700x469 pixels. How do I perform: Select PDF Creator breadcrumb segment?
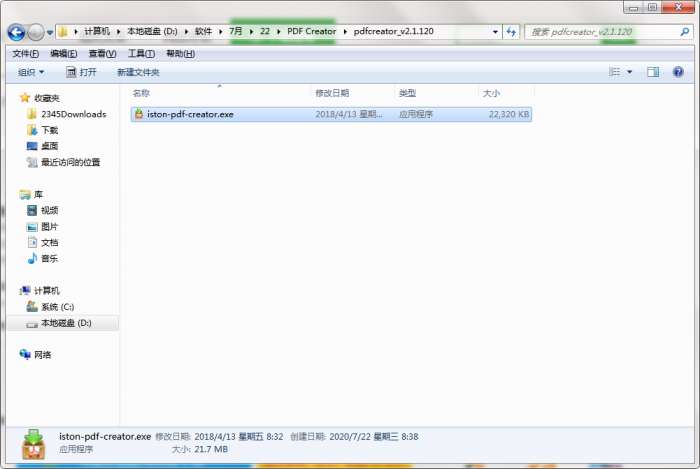pos(311,31)
